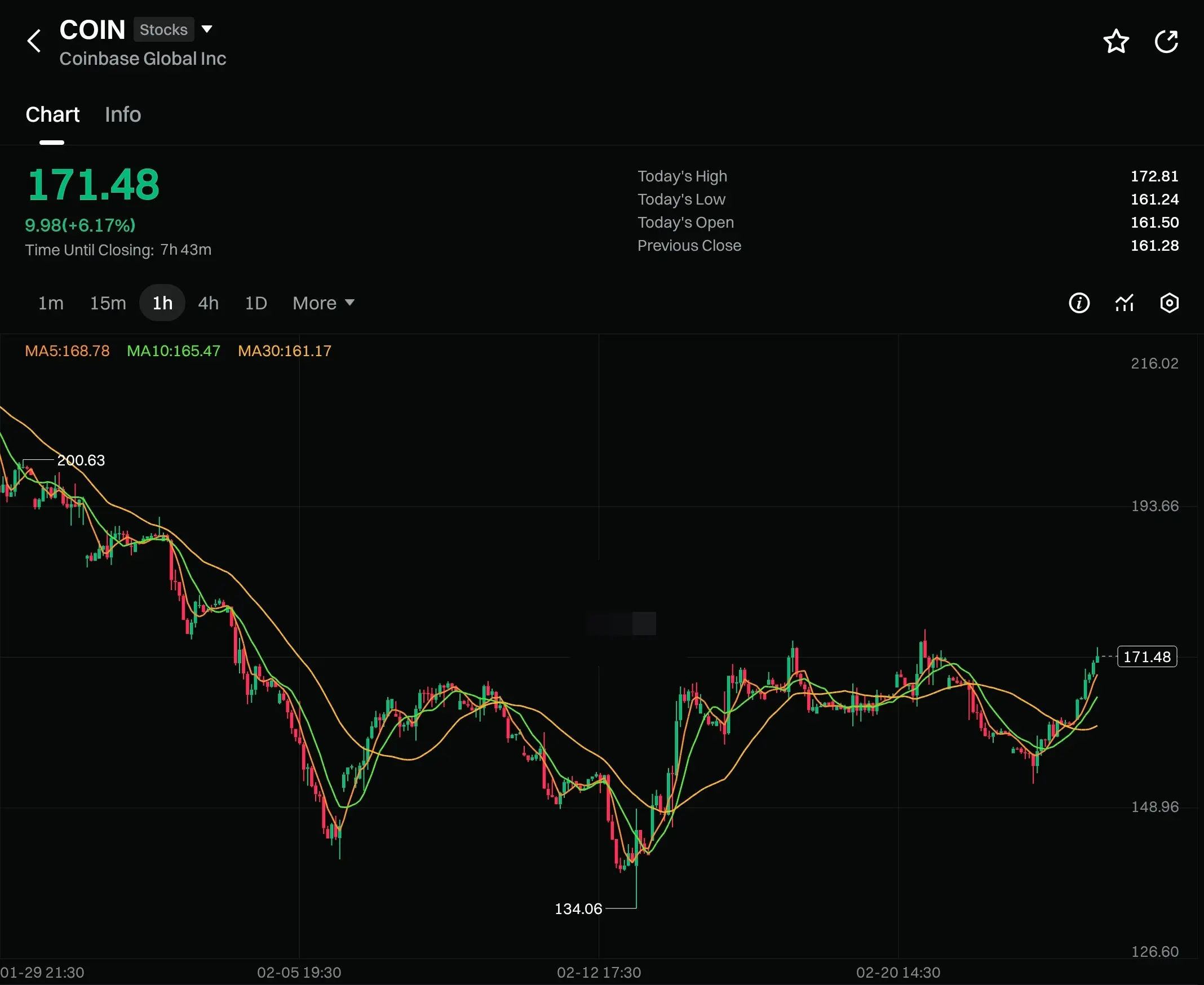Open the More timeframes dropdown
Screen dimensions: 1204x985
pyautogui.click(x=323, y=303)
